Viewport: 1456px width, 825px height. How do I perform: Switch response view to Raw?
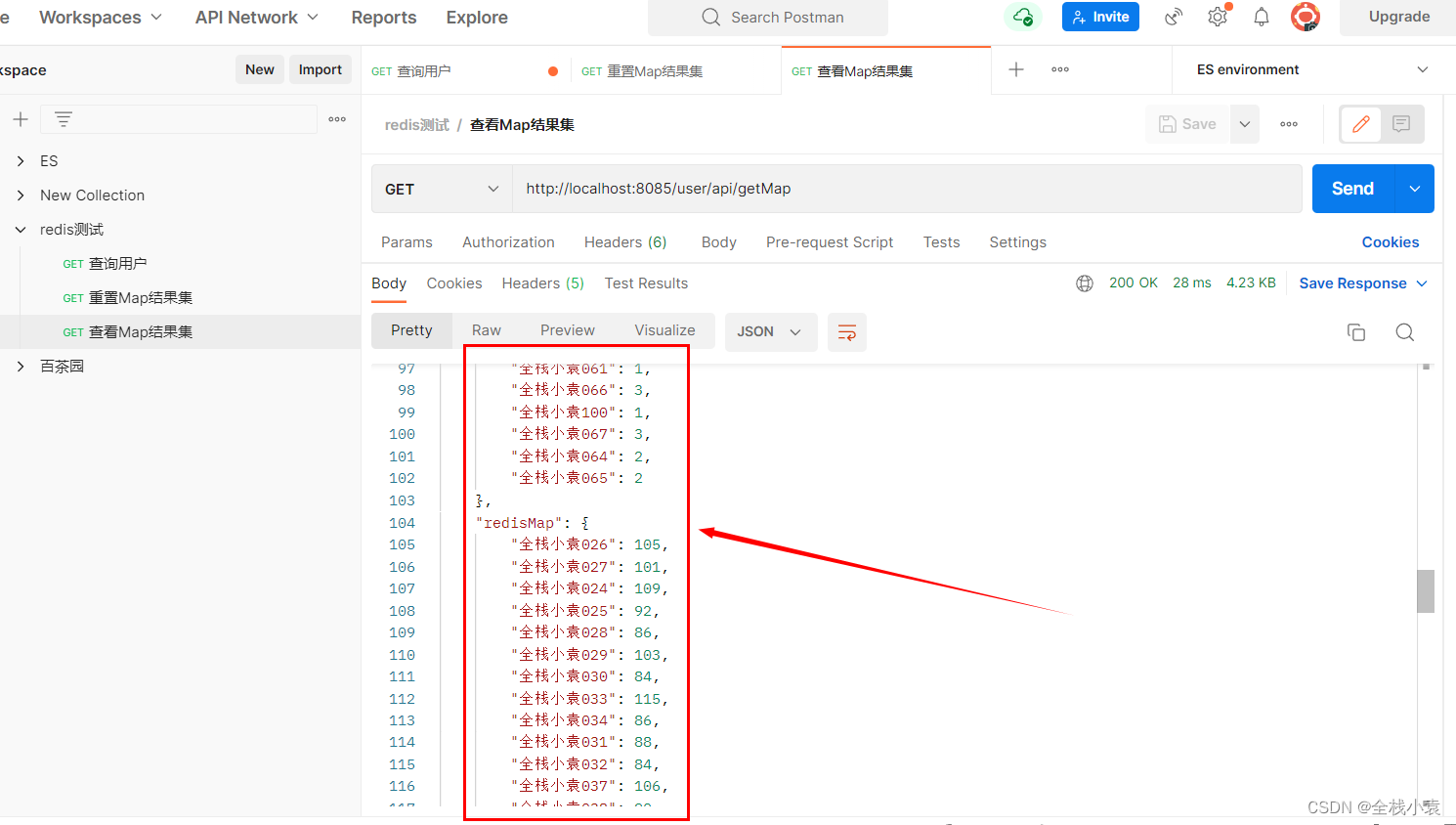pyautogui.click(x=487, y=330)
